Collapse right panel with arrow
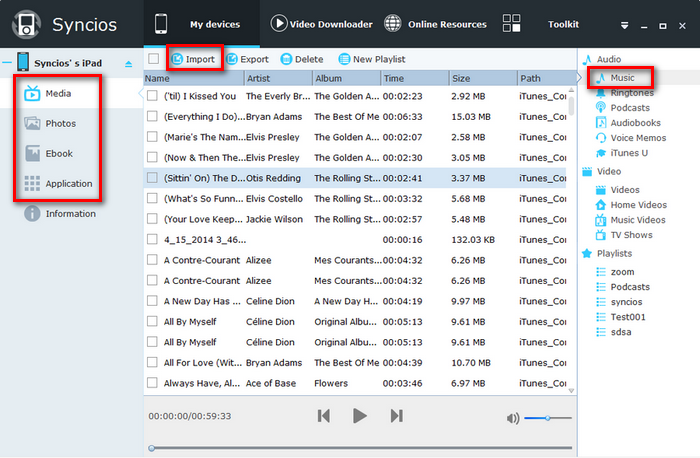This screenshot has width=700, height=458. 579,78
